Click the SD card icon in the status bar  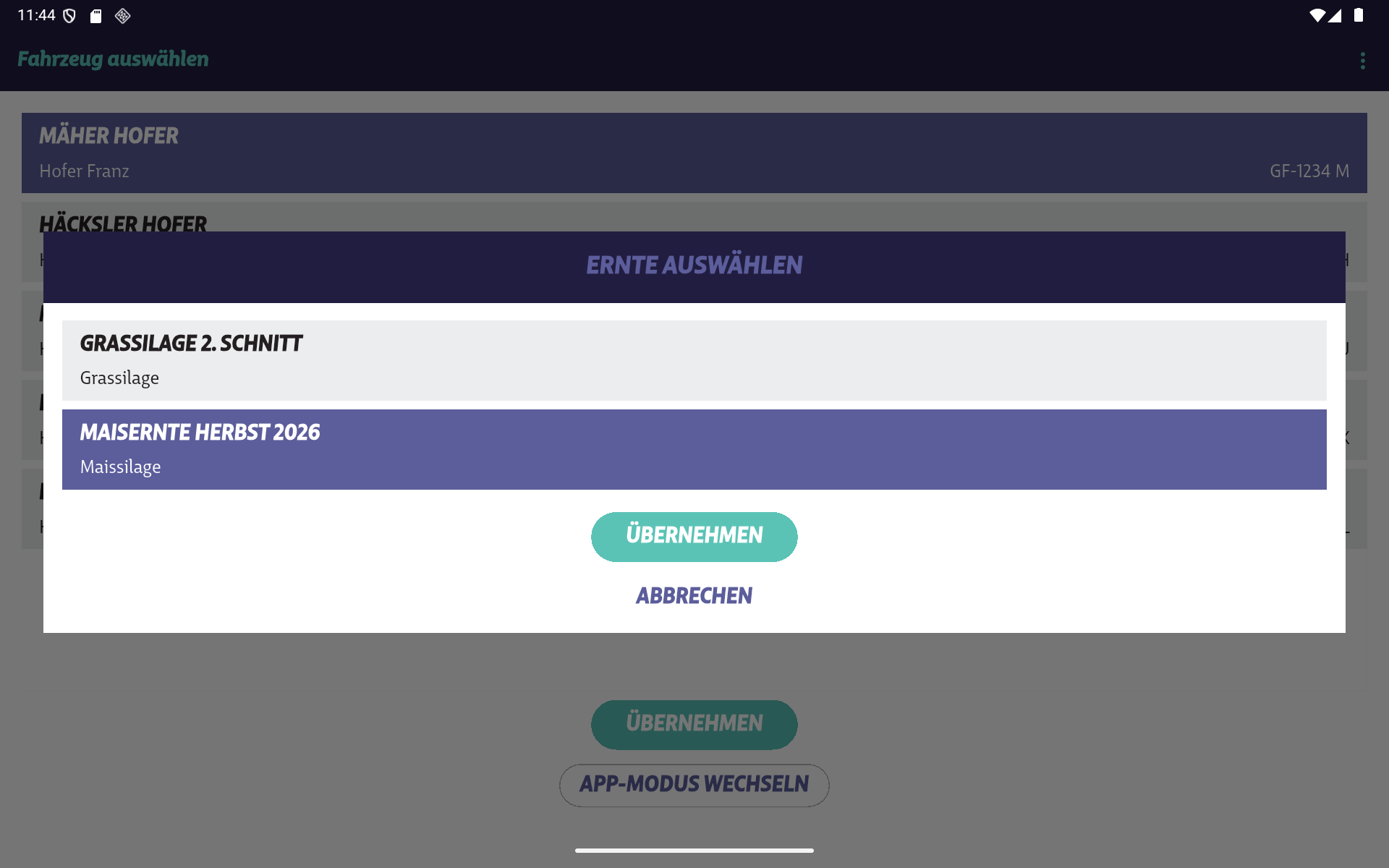pyautogui.click(x=95, y=15)
